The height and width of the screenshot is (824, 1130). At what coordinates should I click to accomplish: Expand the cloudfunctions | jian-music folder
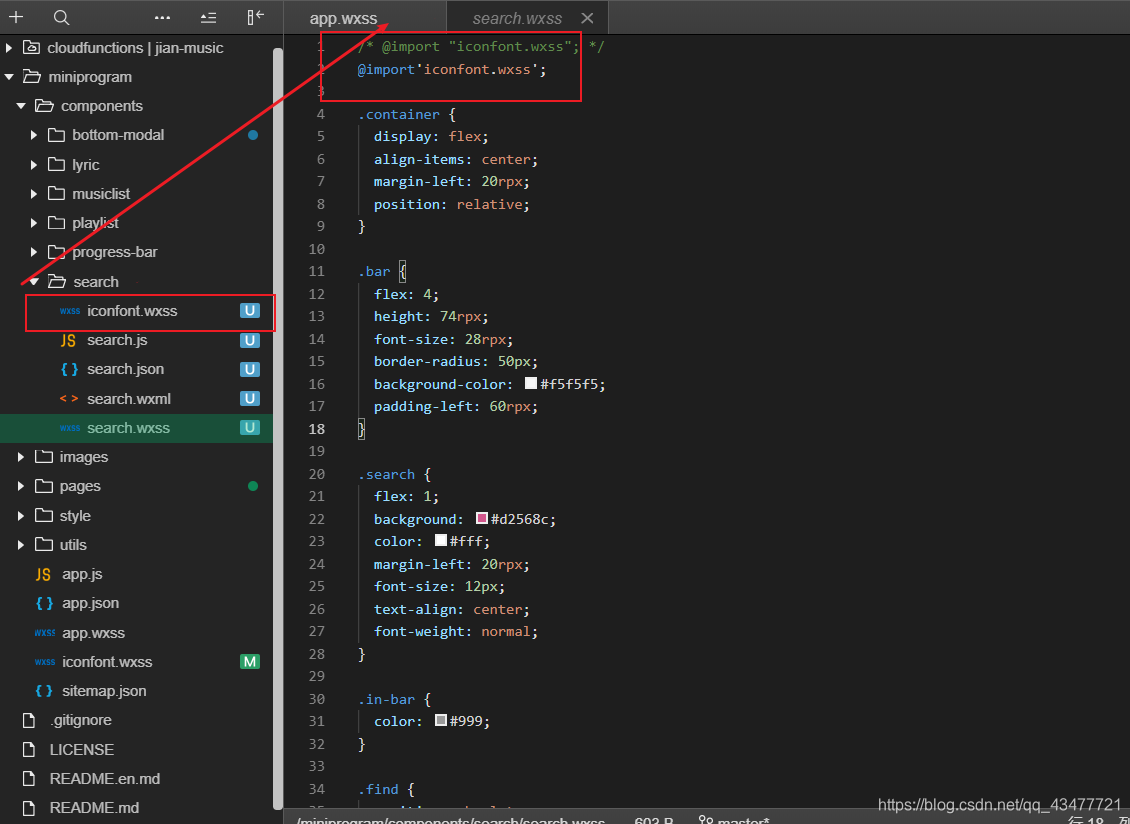(9, 48)
